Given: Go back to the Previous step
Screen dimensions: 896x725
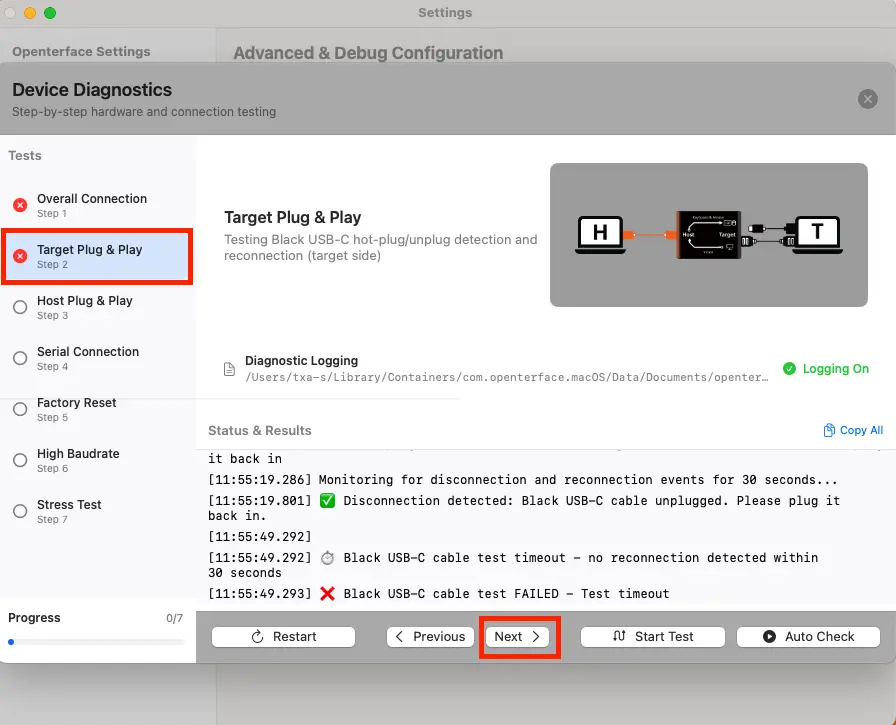Looking at the screenshot, I should pyautogui.click(x=430, y=637).
